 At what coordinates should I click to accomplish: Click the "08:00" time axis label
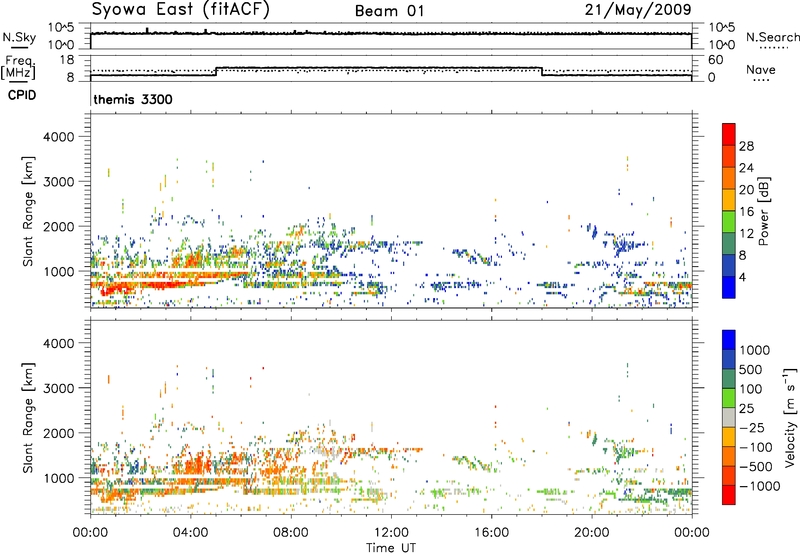[x=291, y=533]
